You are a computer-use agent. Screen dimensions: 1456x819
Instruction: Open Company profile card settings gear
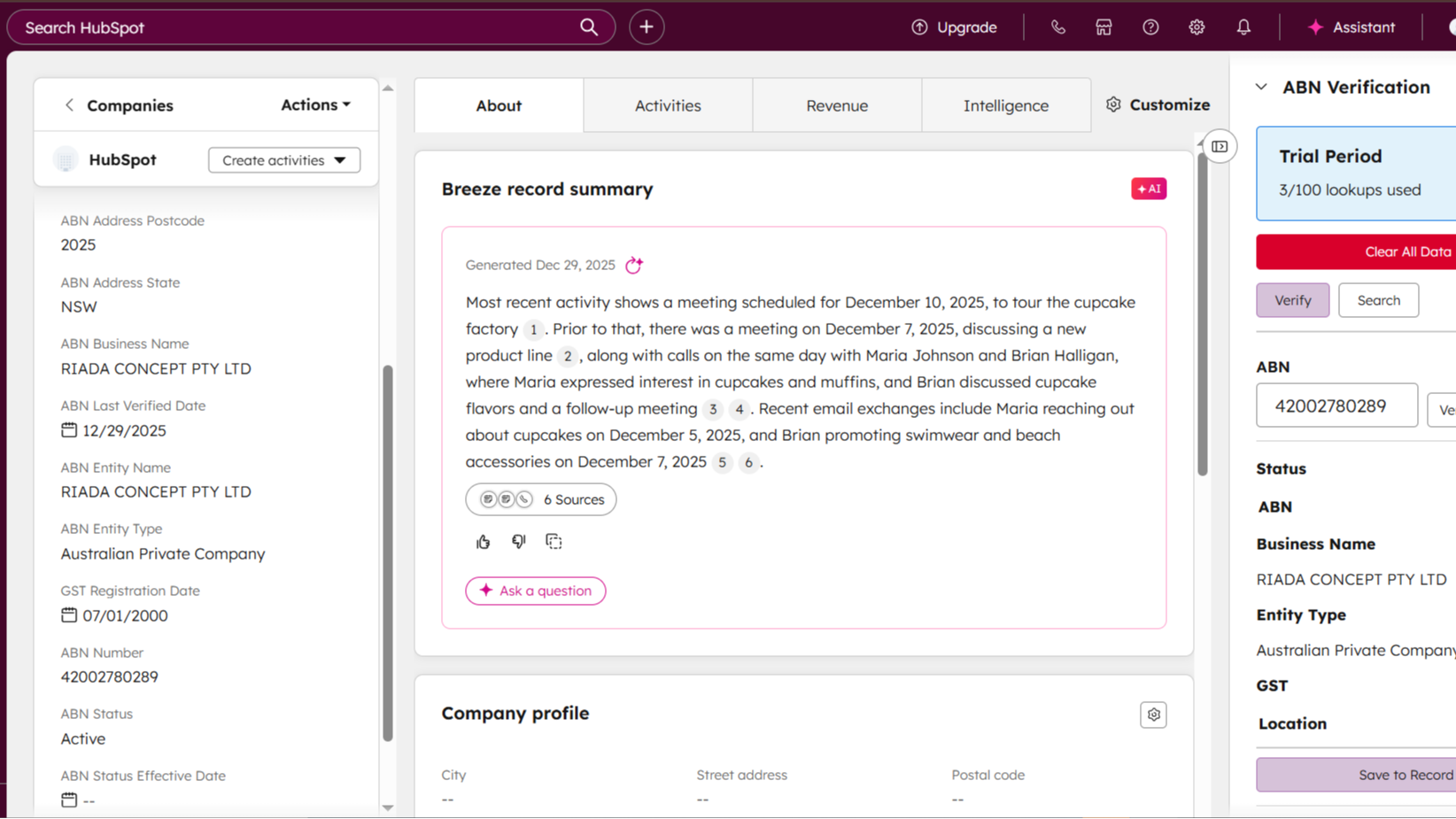coord(1153,715)
